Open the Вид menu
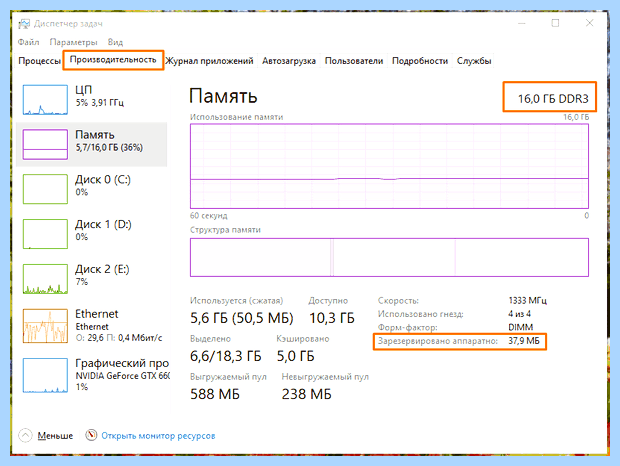Screen dimensions: 620x466 [x=115, y=42]
